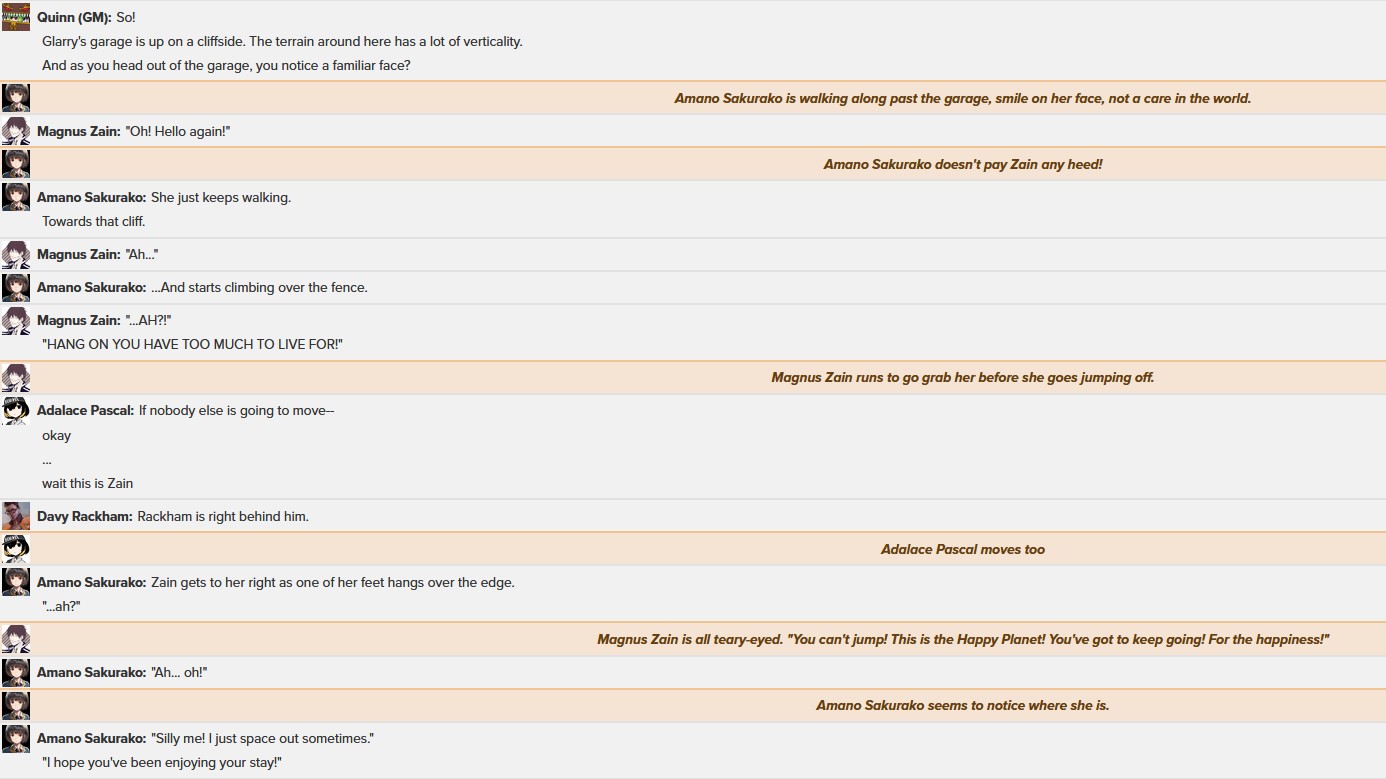Click avatar next to 'all teary-eyed' emote

16,639
